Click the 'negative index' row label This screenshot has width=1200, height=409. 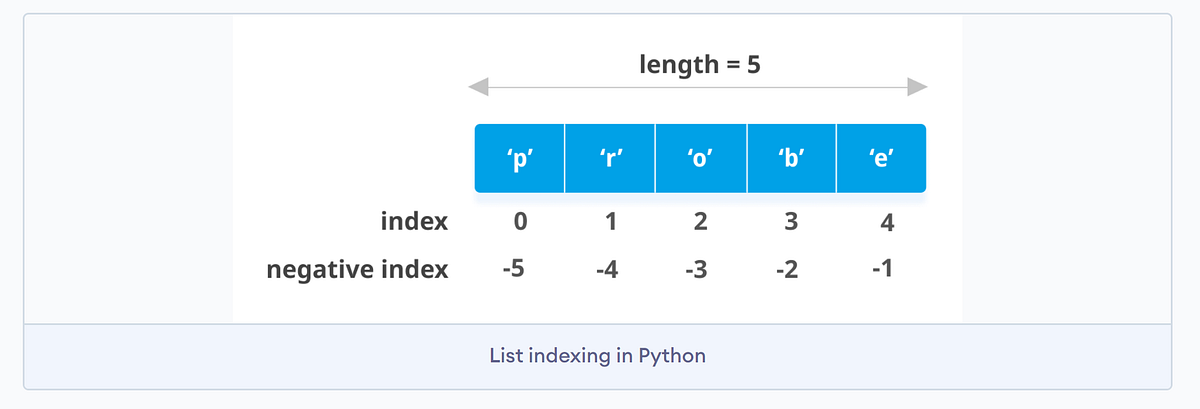[x=357, y=270]
